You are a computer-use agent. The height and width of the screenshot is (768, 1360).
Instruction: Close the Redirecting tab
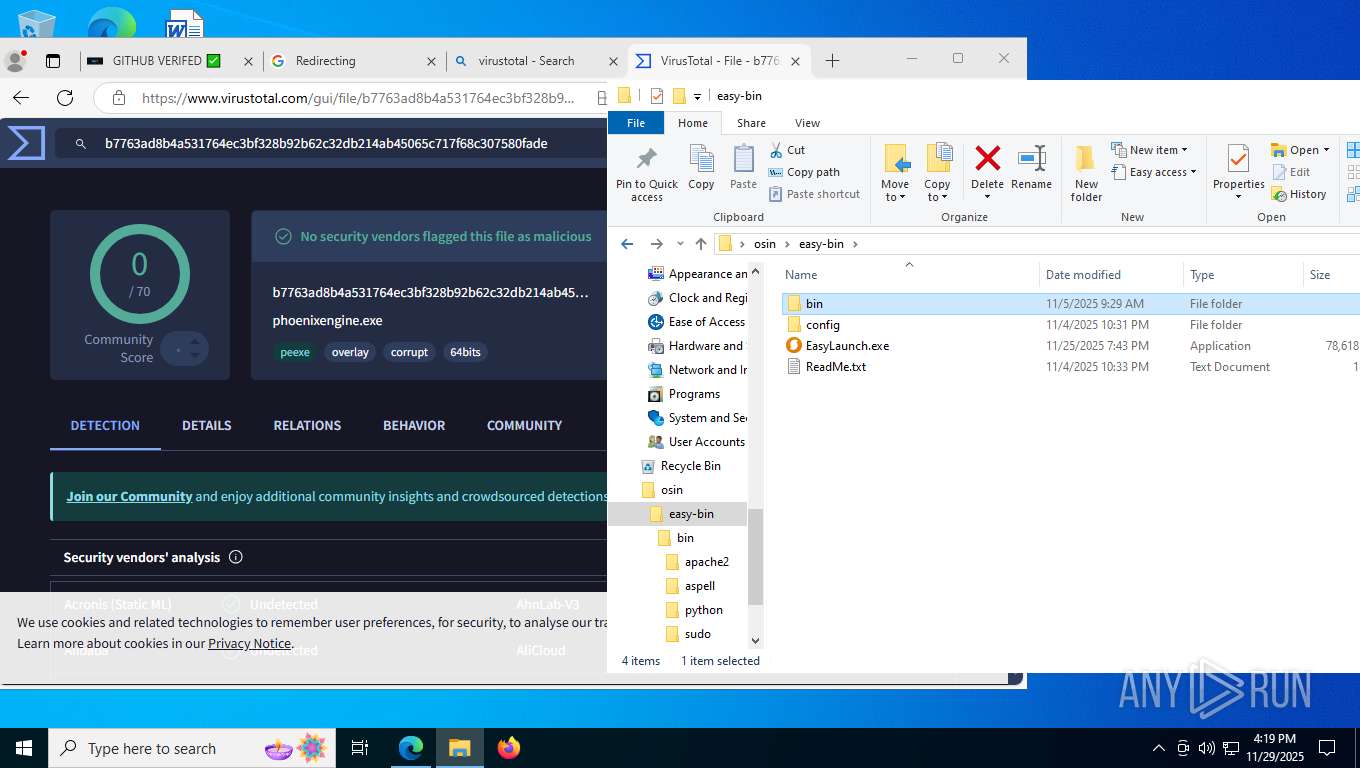(432, 61)
